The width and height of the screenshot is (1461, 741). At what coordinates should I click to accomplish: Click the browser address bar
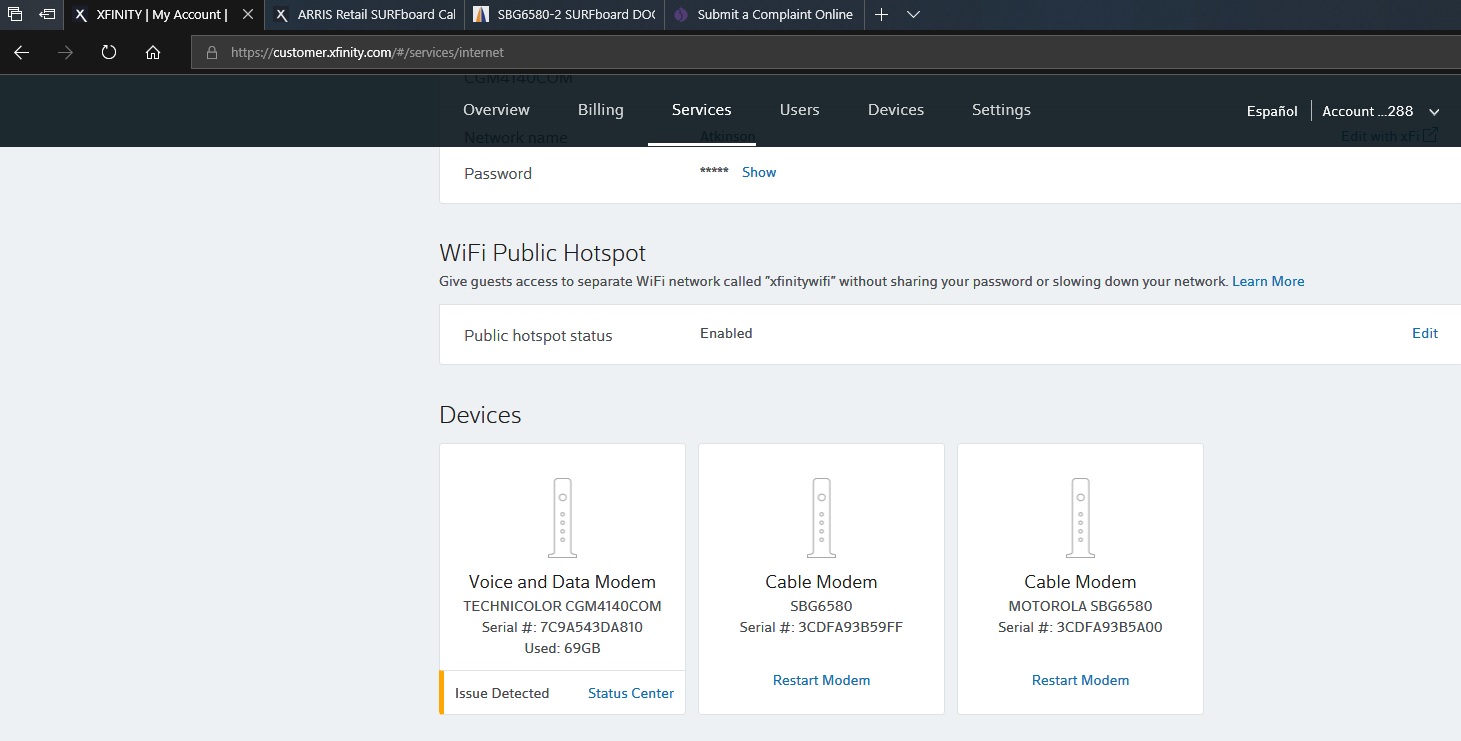click(700, 53)
